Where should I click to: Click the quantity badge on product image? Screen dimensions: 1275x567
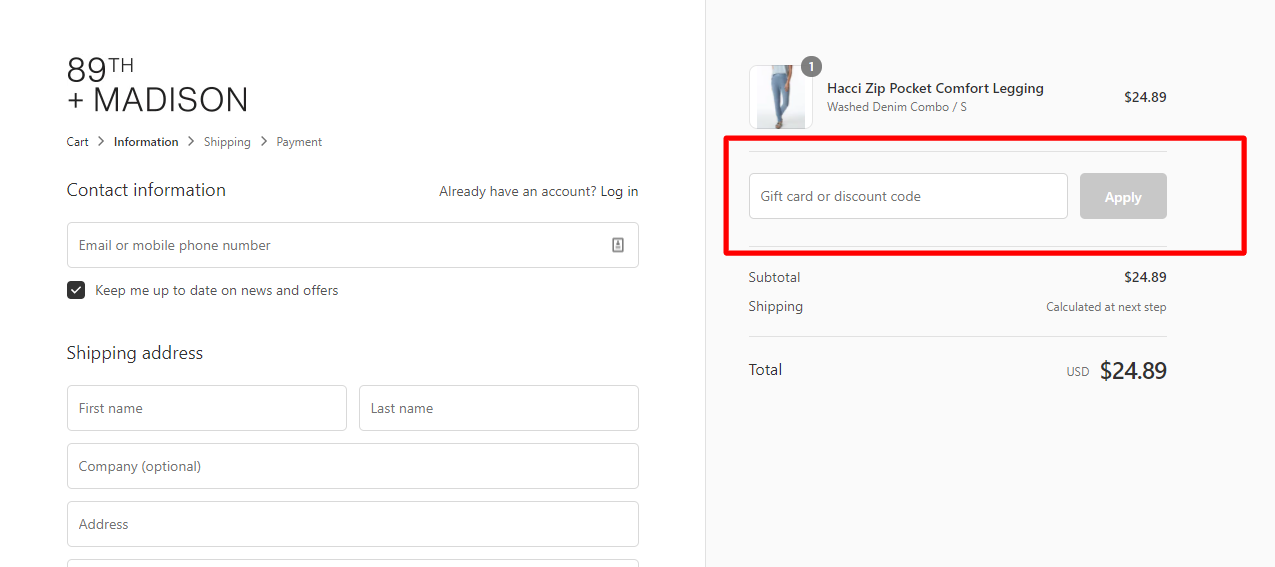[x=811, y=67]
